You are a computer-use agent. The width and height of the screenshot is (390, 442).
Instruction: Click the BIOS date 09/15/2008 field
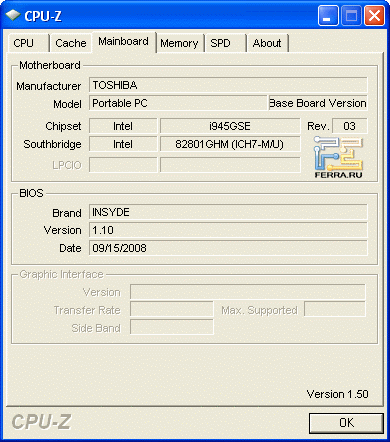[228, 248]
